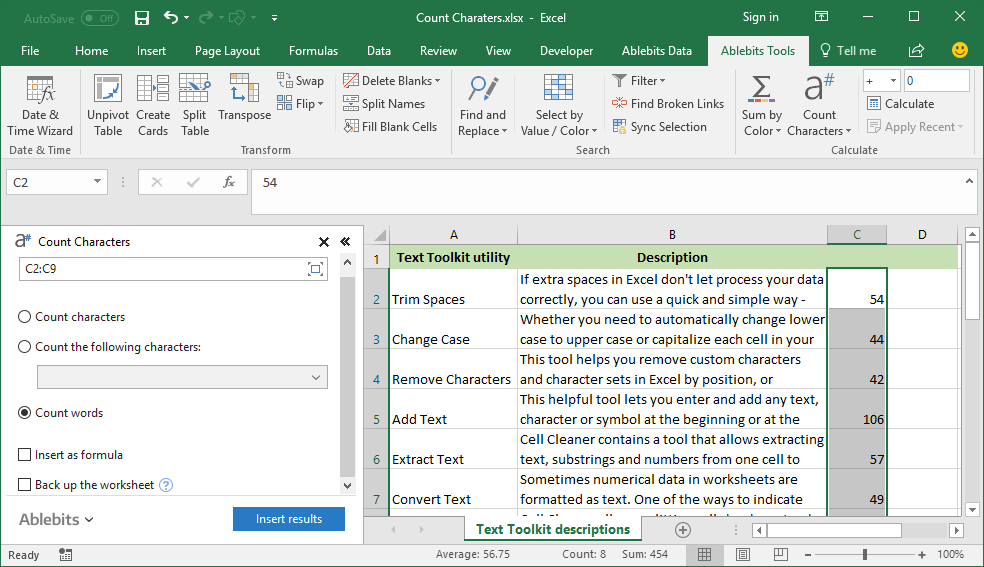Image resolution: width=984 pixels, height=567 pixels.
Task: Add a new sheet with plus icon
Action: coord(683,530)
